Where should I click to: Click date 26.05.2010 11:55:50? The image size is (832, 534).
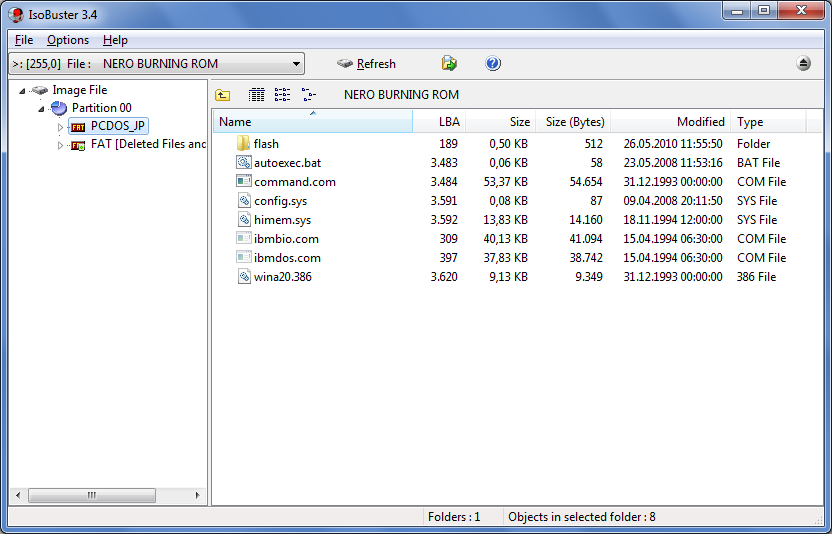coord(673,144)
